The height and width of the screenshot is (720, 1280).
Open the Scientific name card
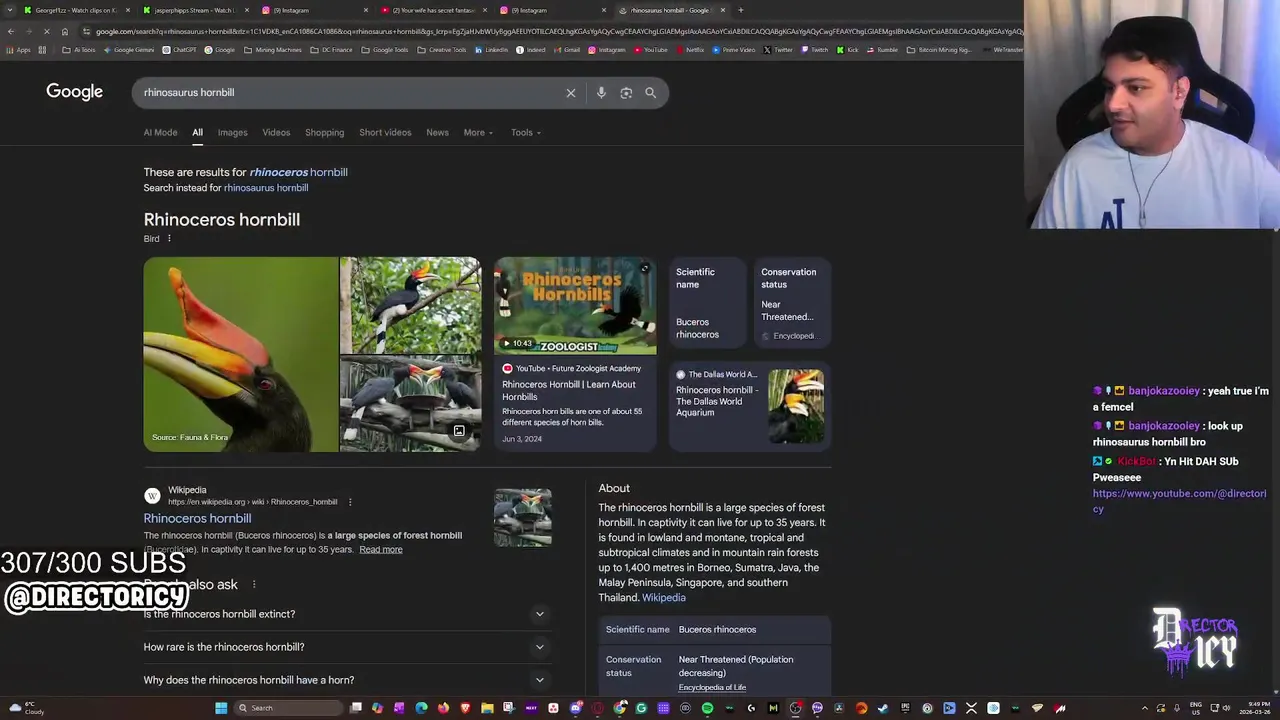click(707, 304)
